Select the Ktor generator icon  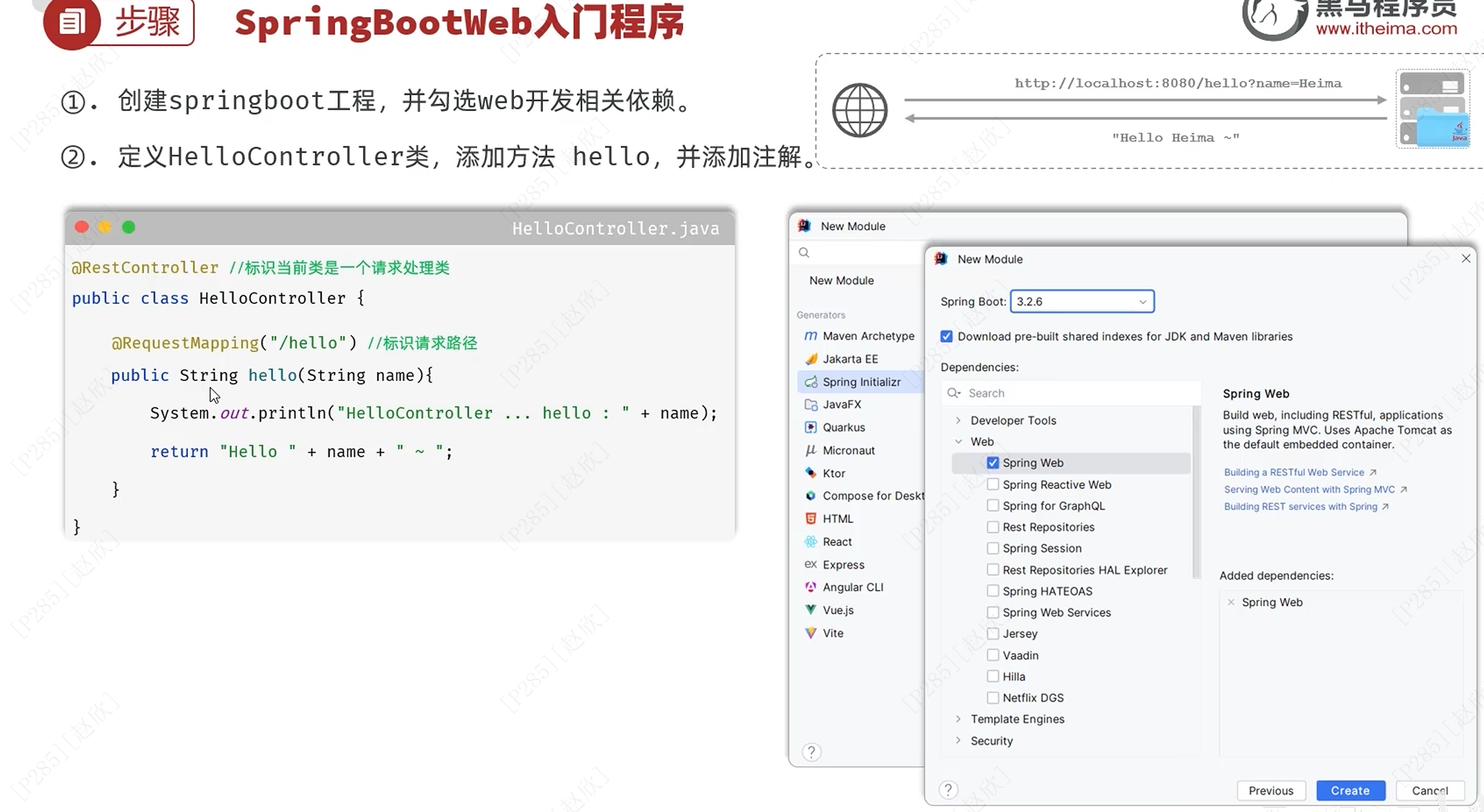pos(811,473)
